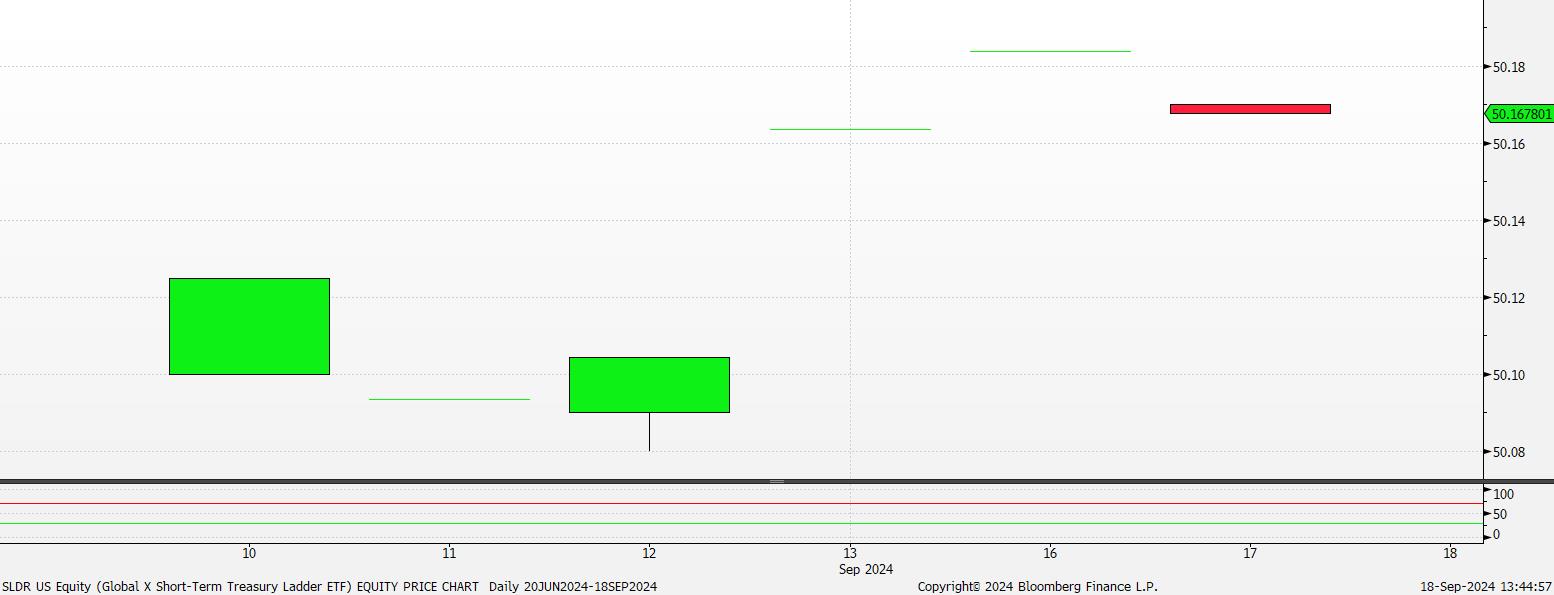Click the 50 label on the lower panel scale
The width and height of the screenshot is (1554, 595).
pyautogui.click(x=1500, y=514)
